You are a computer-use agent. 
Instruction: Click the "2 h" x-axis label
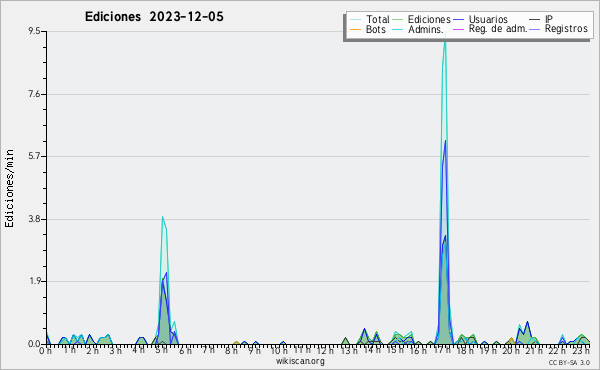pos(92,350)
